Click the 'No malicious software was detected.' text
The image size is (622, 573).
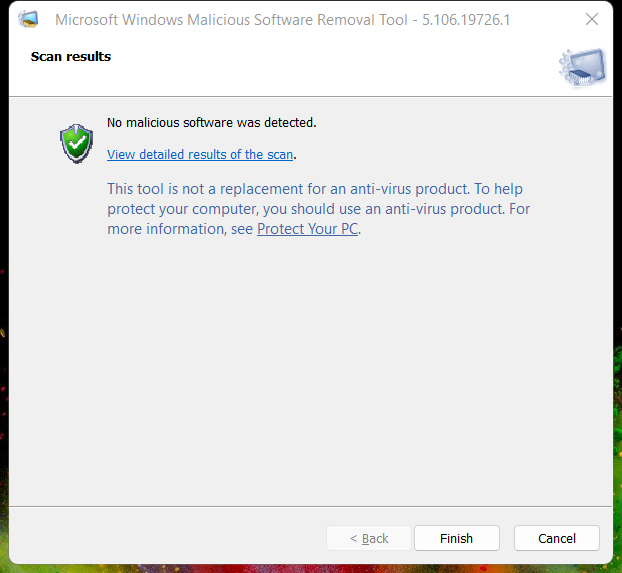click(x=211, y=123)
